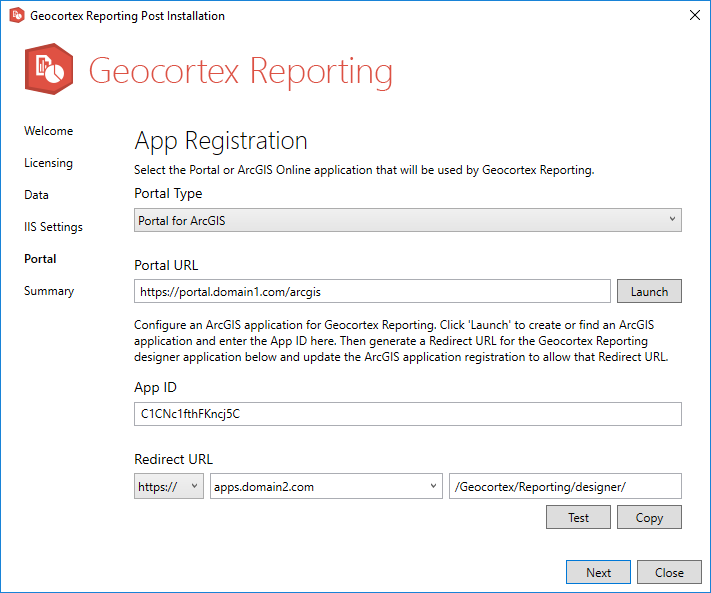Screen dimensions: 711x593
Task: Click the App ID label
Action: (x=155, y=388)
